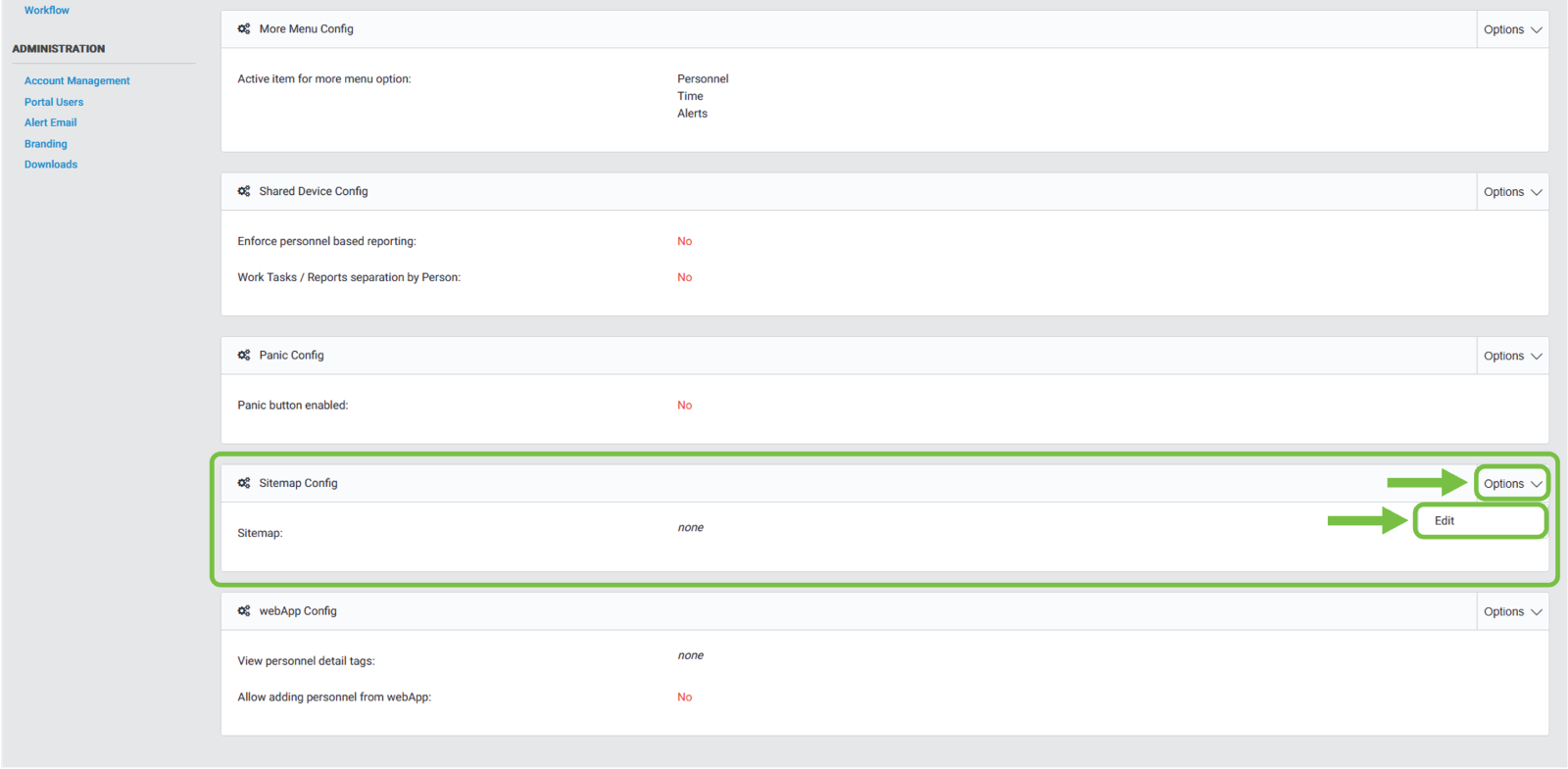Expand Options for Shared Device Config
Screen dimensions: 1568x769
click(1512, 192)
